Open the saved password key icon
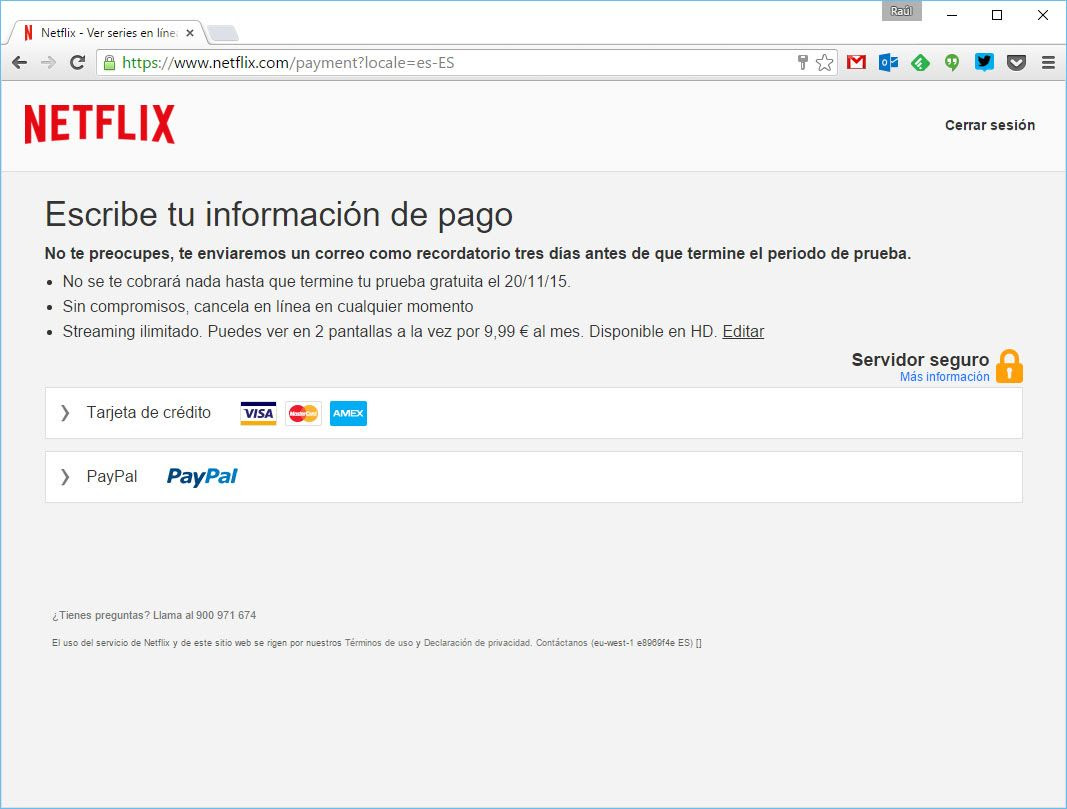This screenshot has height=809, width=1067. coord(802,63)
